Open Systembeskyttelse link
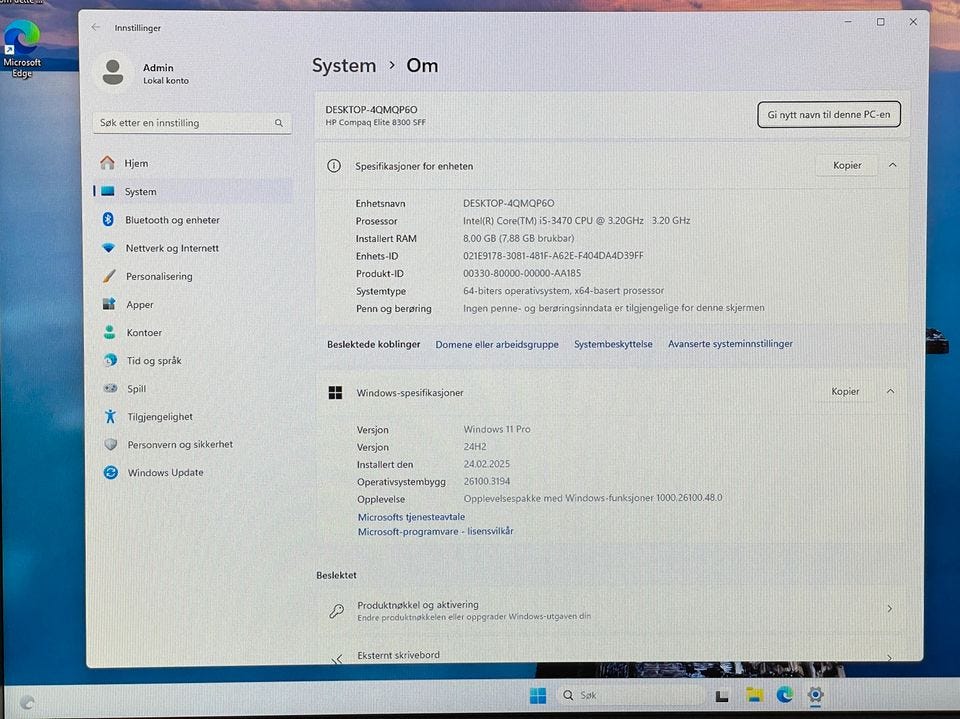 point(613,344)
